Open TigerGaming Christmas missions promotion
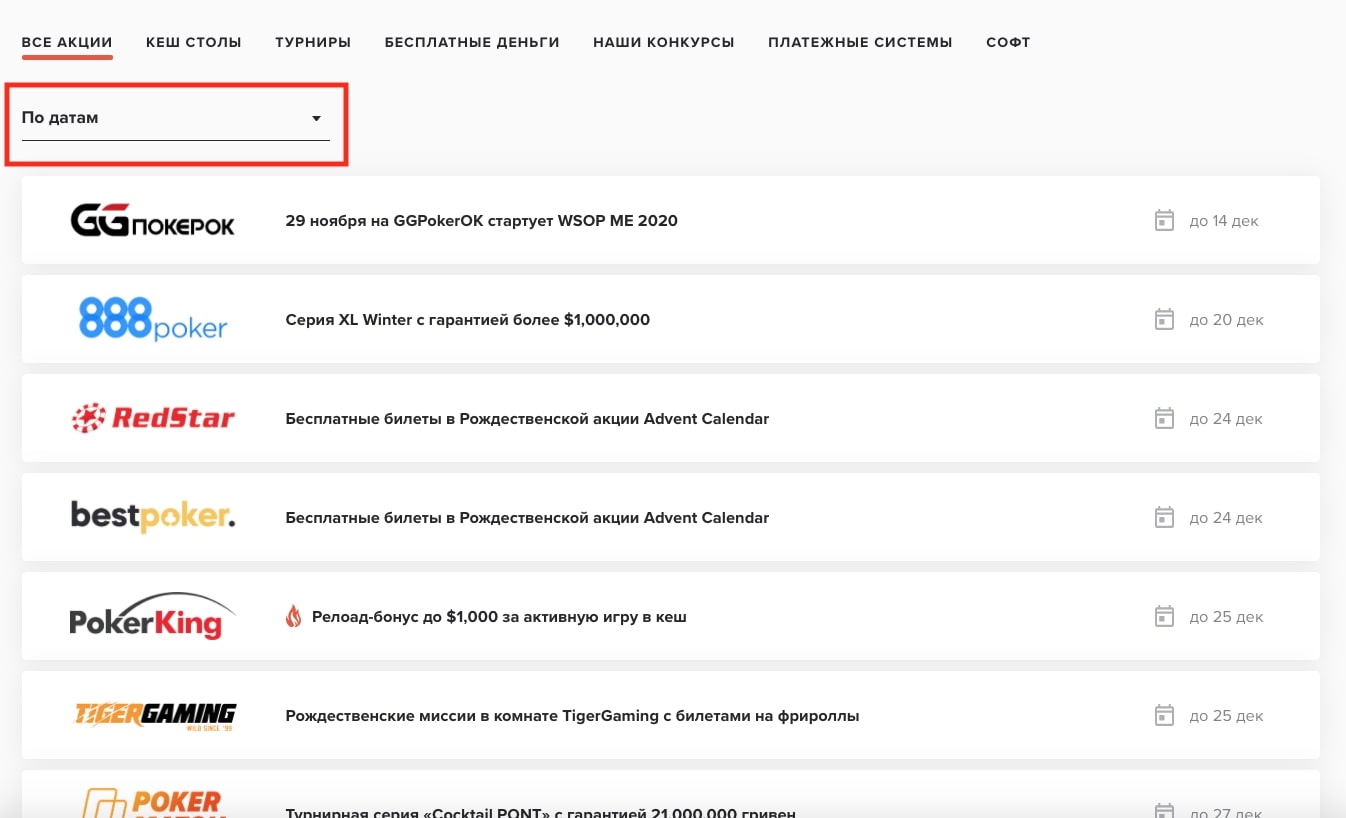 click(x=572, y=715)
